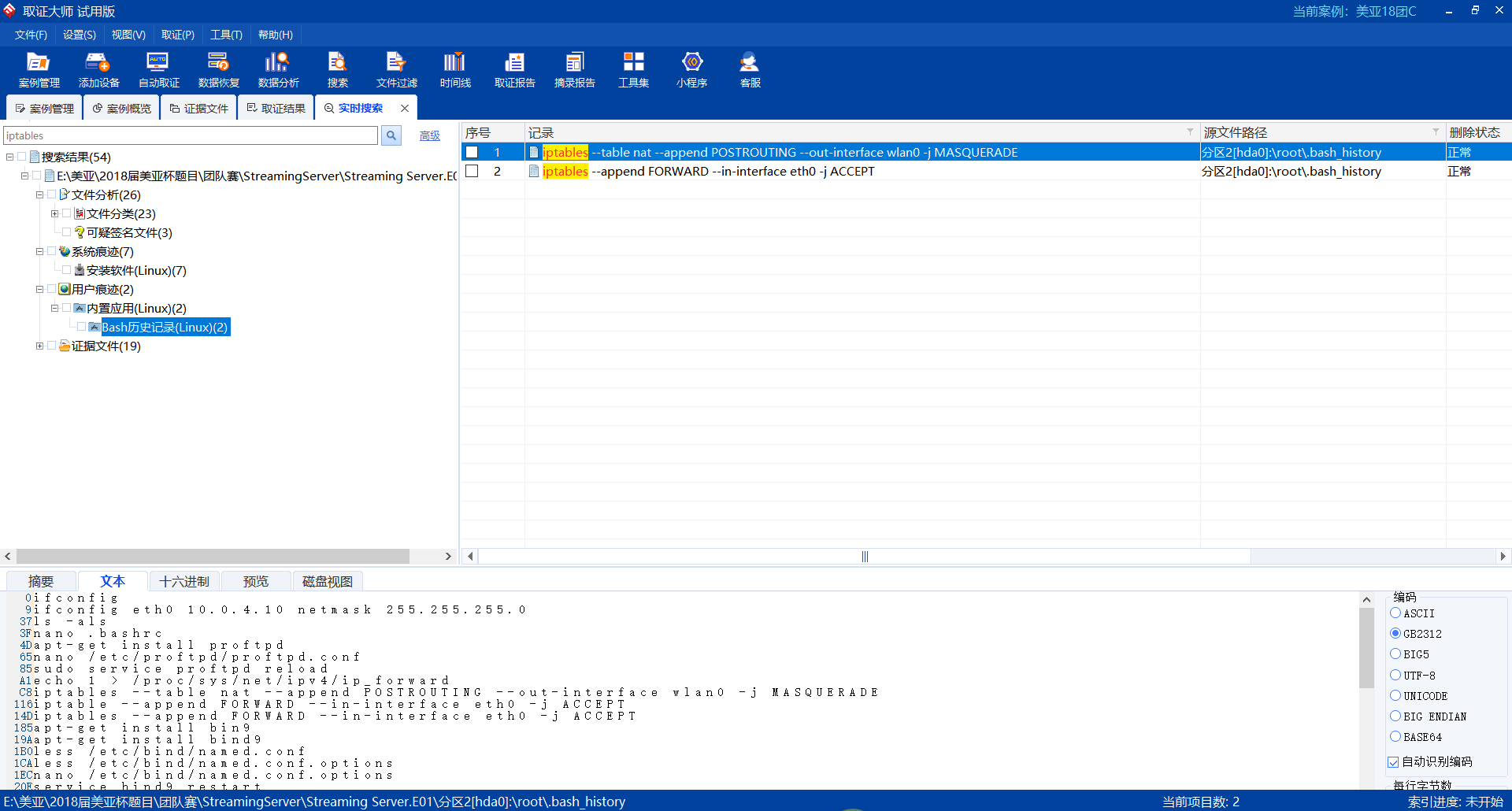Screen dimensions: 1512x811
Task: Select GB2312 encoding
Action: pyautogui.click(x=1395, y=633)
